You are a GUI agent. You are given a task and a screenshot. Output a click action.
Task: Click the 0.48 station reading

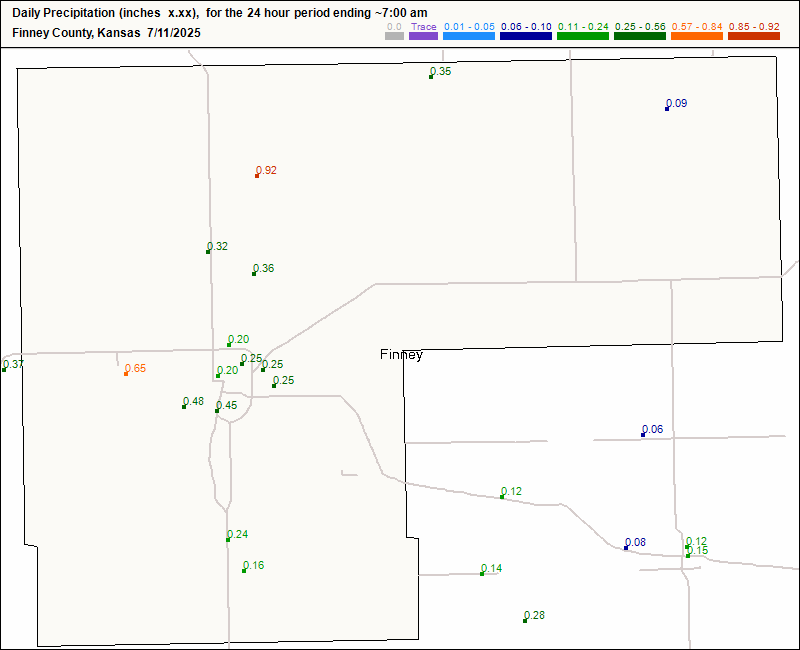tap(193, 402)
